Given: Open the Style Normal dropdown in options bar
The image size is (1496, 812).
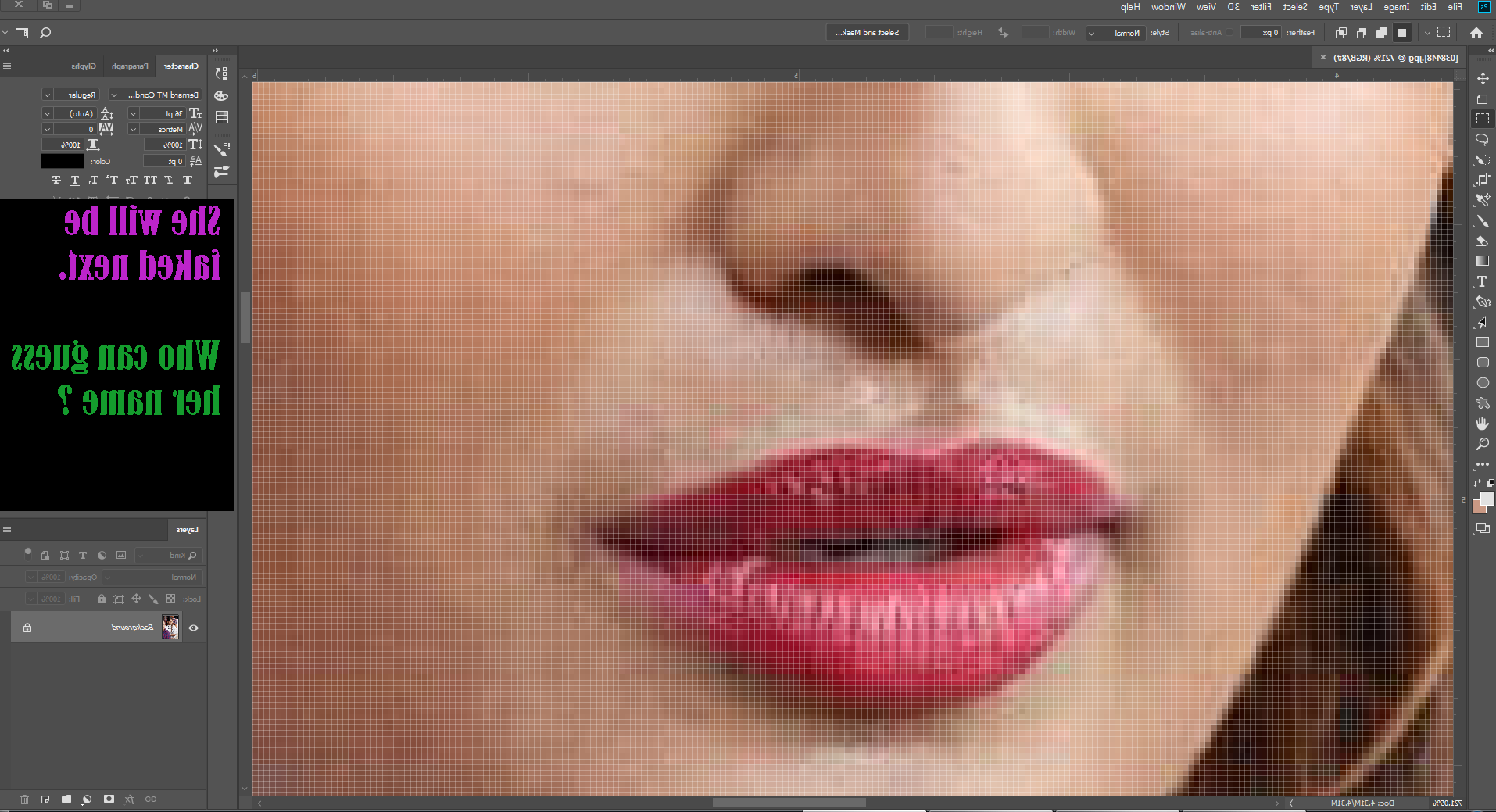Looking at the screenshot, I should pyautogui.click(x=1115, y=33).
